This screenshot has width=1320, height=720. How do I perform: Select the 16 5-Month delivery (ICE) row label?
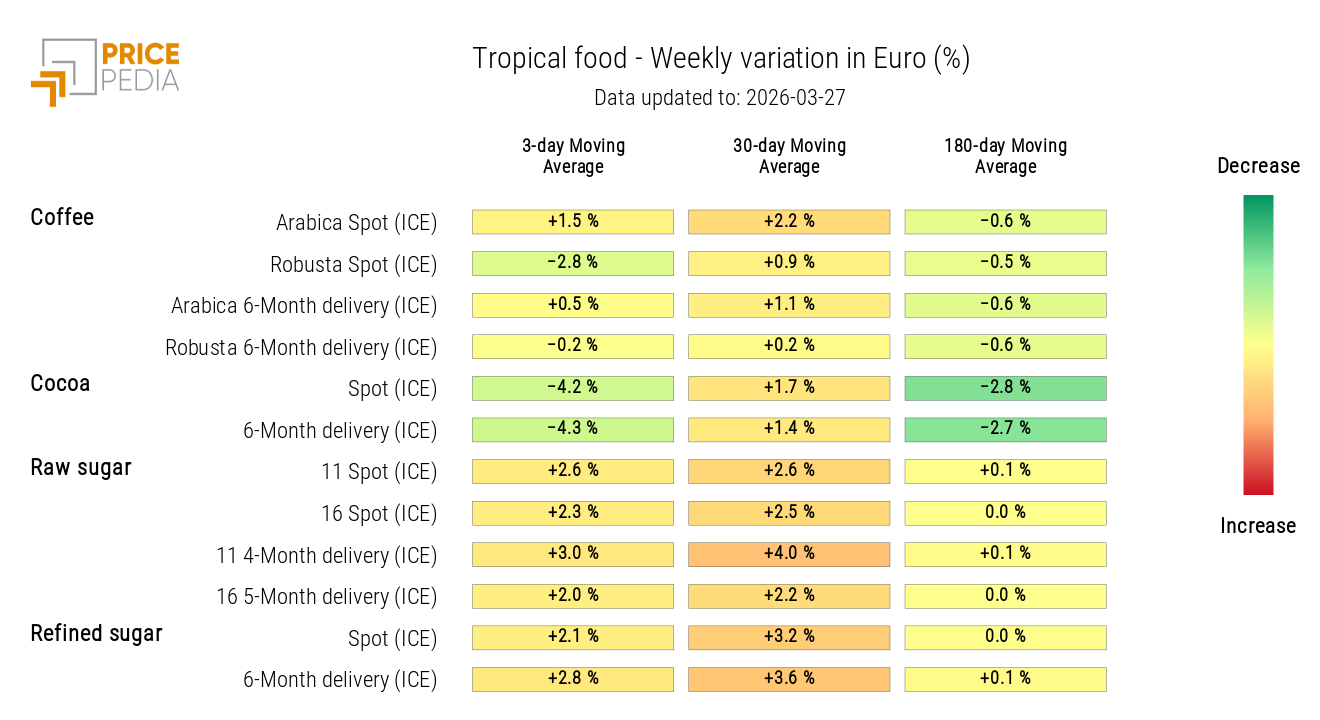pyautogui.click(x=327, y=596)
